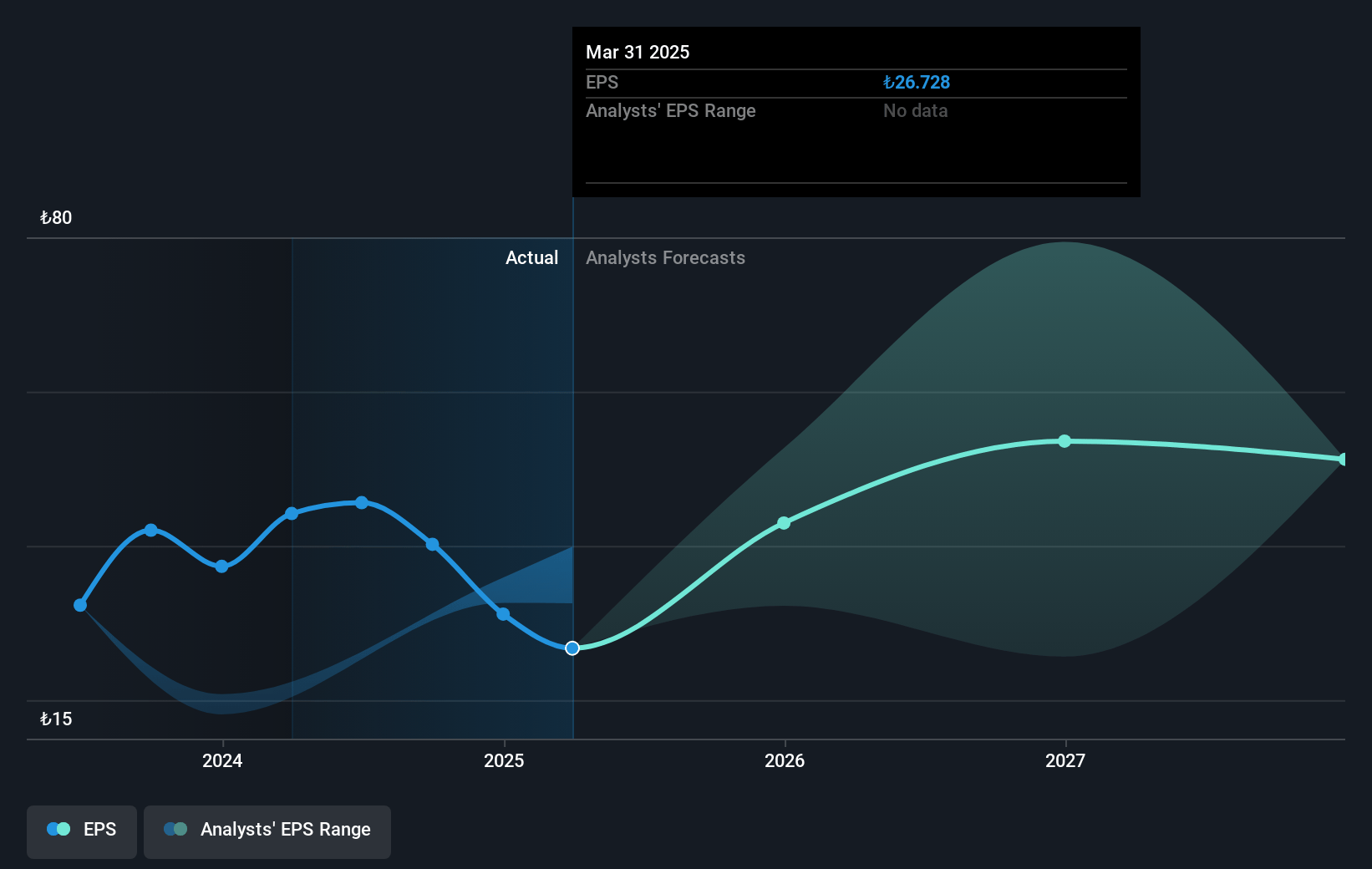Click the EPS data point above the 2025 axis tick
The width and height of the screenshot is (1372, 869).
[503, 614]
